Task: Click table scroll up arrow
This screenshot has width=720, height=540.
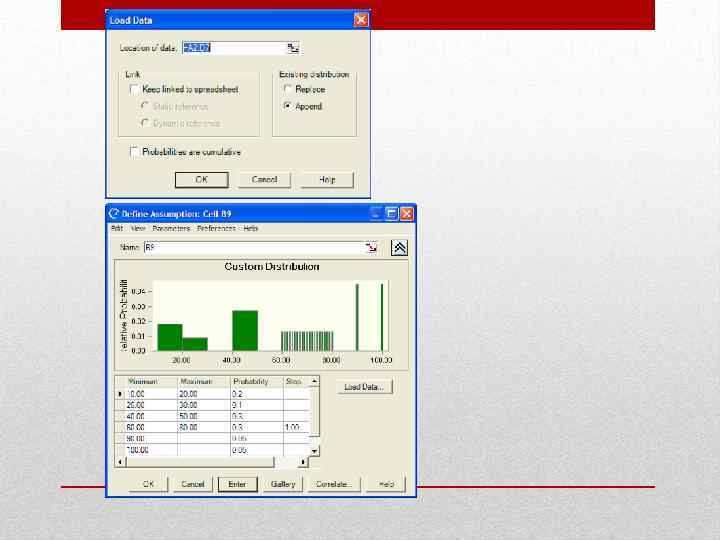Action: [x=315, y=381]
